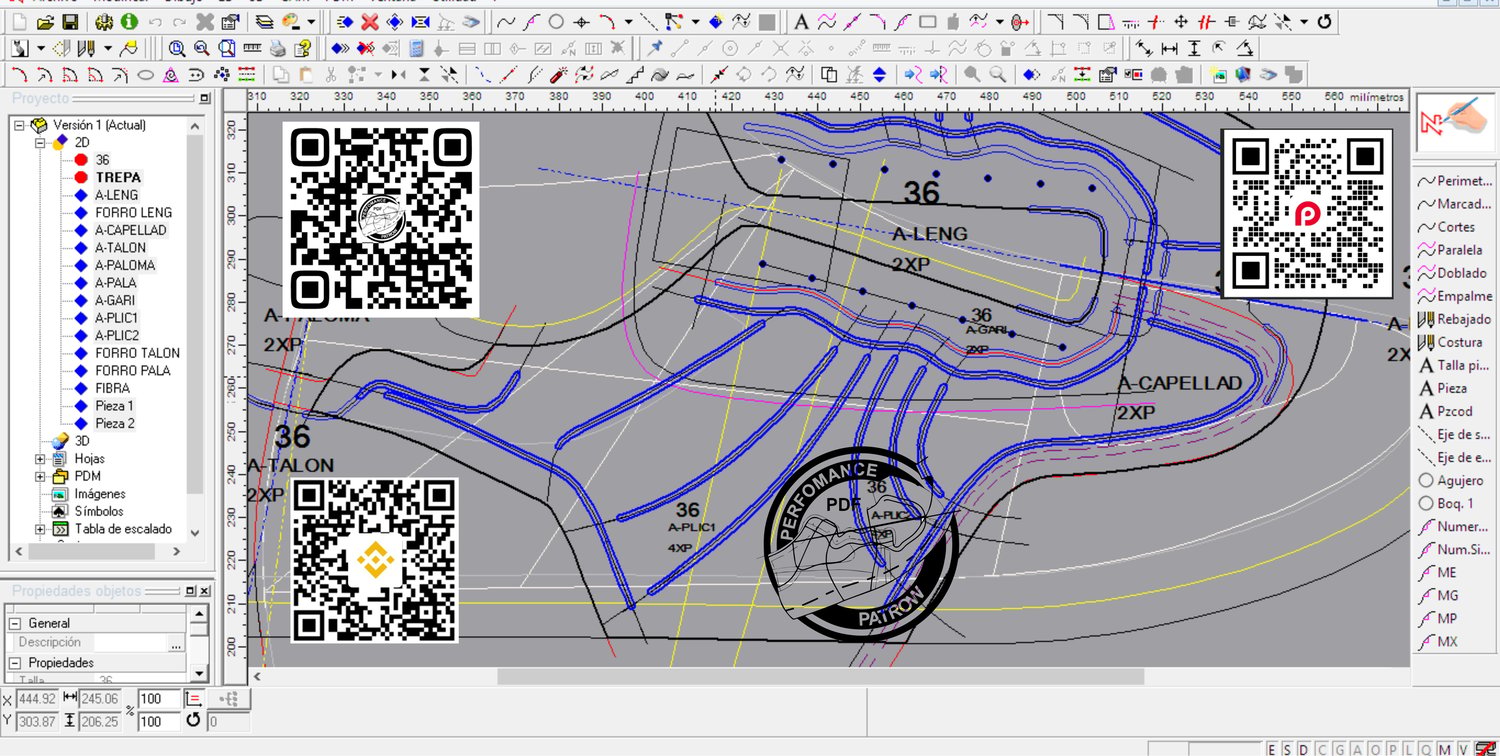Click the calculator icon
This screenshot has height=756, width=1500.
click(x=416, y=48)
